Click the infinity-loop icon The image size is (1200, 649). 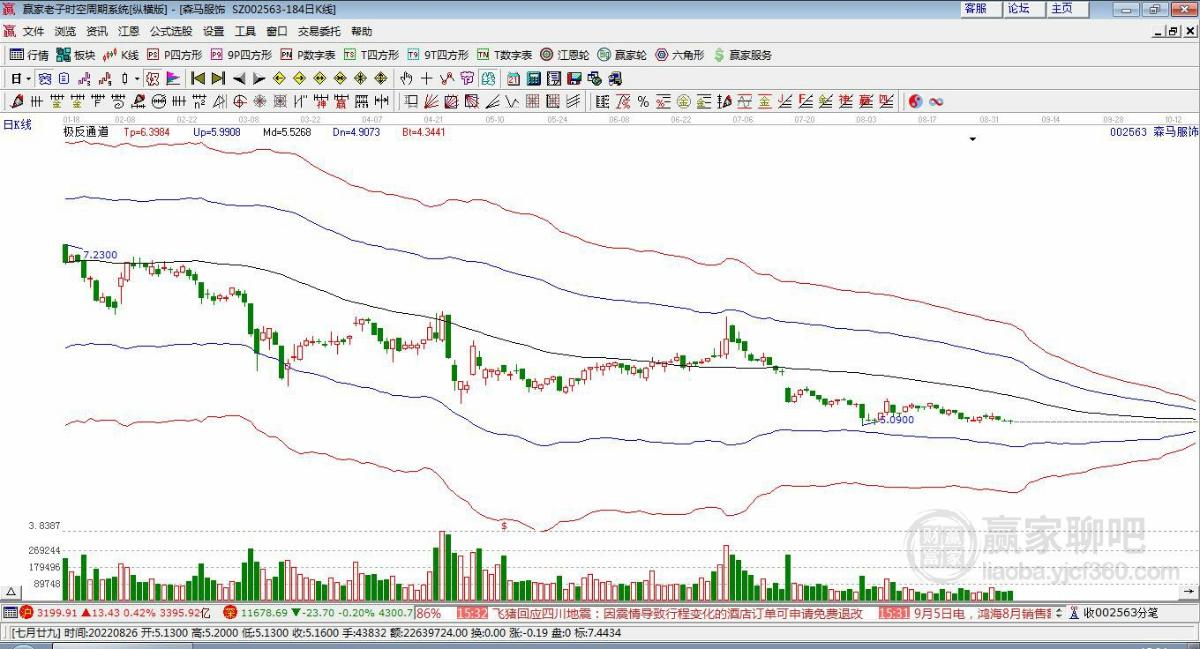pyautogui.click(x=937, y=101)
